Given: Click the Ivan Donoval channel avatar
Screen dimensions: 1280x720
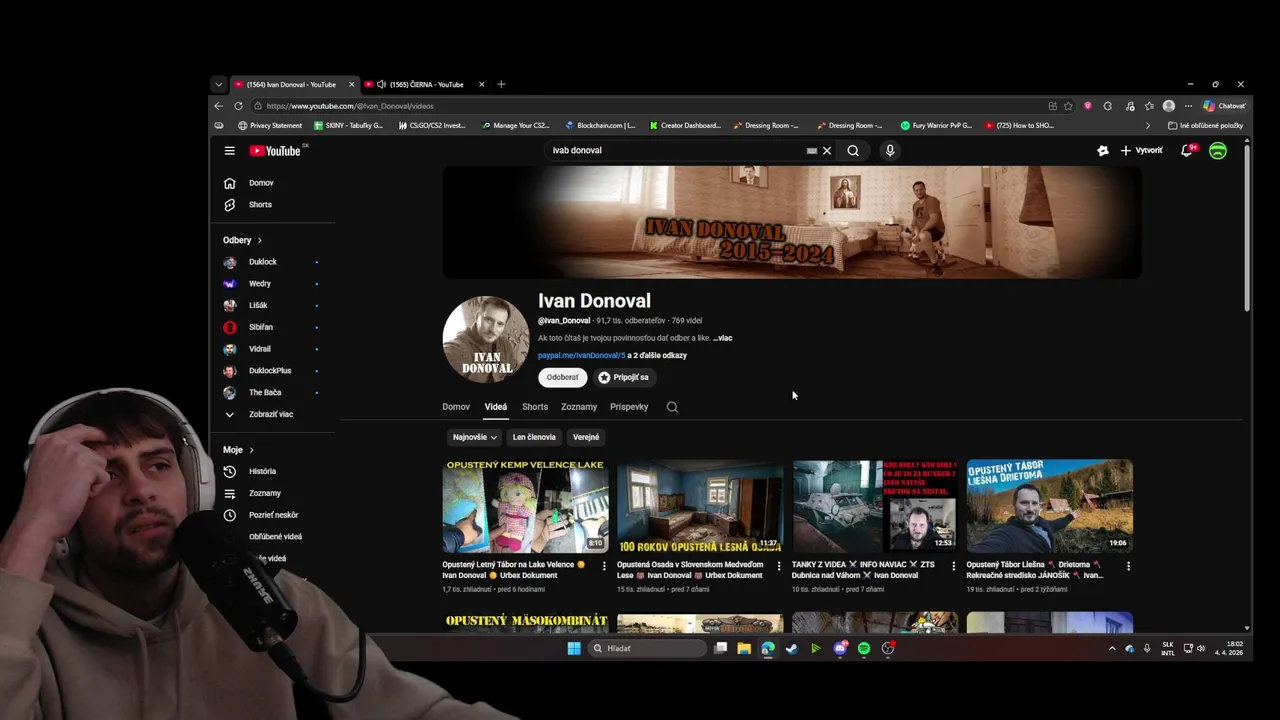Looking at the screenshot, I should 486,339.
